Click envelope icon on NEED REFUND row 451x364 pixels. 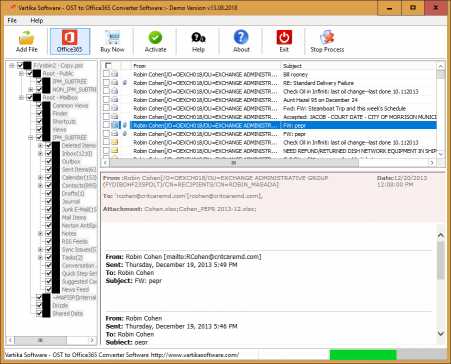[x=115, y=151]
